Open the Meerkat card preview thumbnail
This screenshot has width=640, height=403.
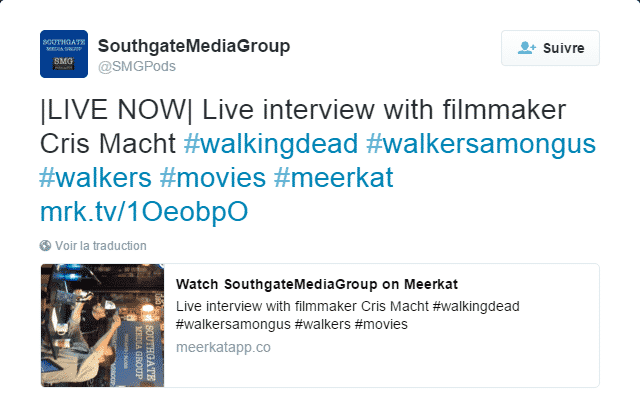click(102, 325)
